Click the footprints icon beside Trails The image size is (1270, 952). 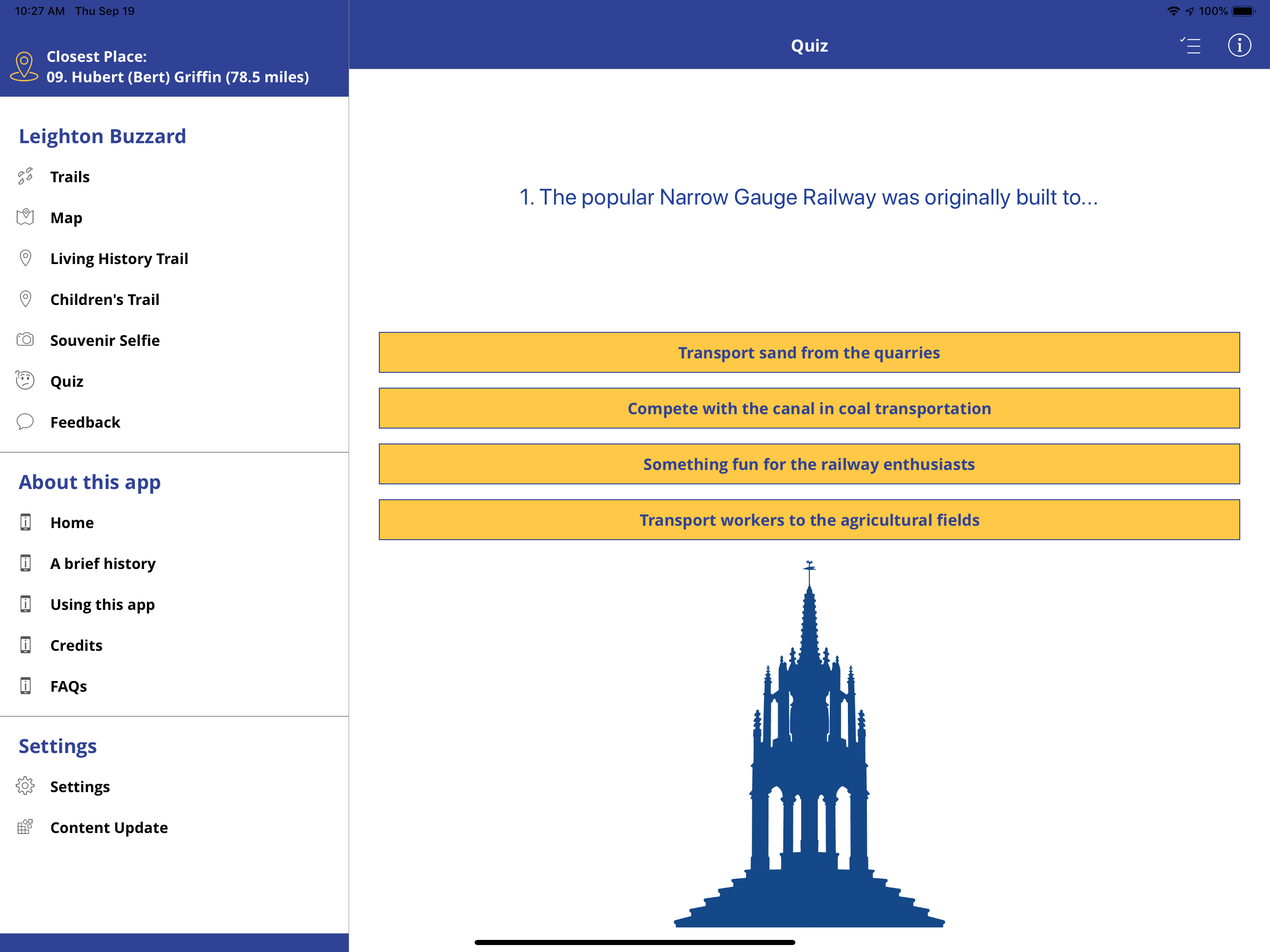[x=25, y=176]
